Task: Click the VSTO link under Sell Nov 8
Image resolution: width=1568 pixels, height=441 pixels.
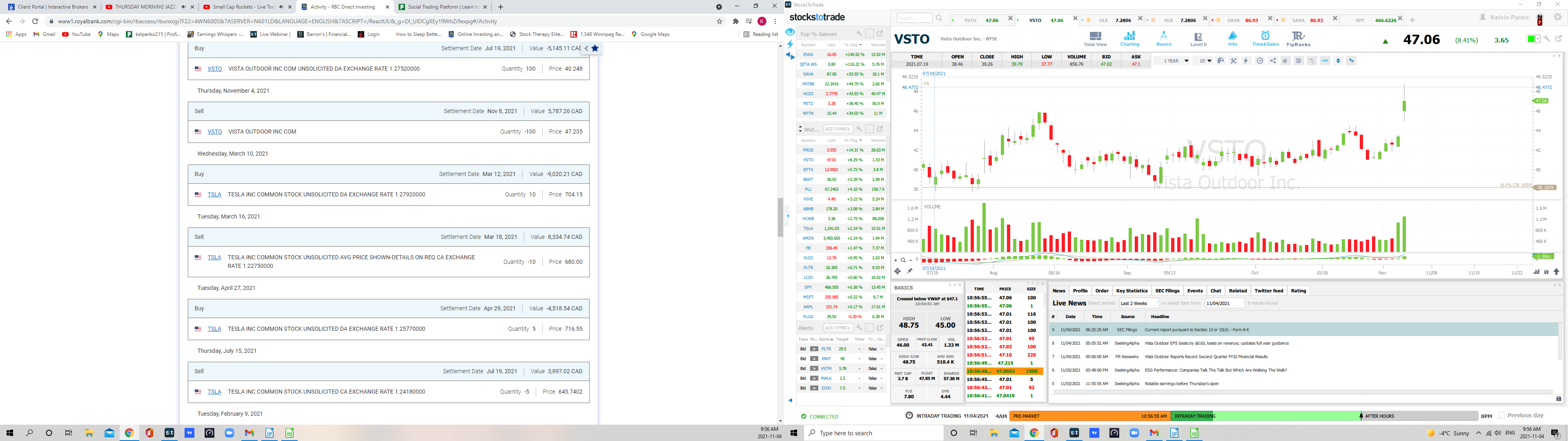Action: tap(214, 131)
